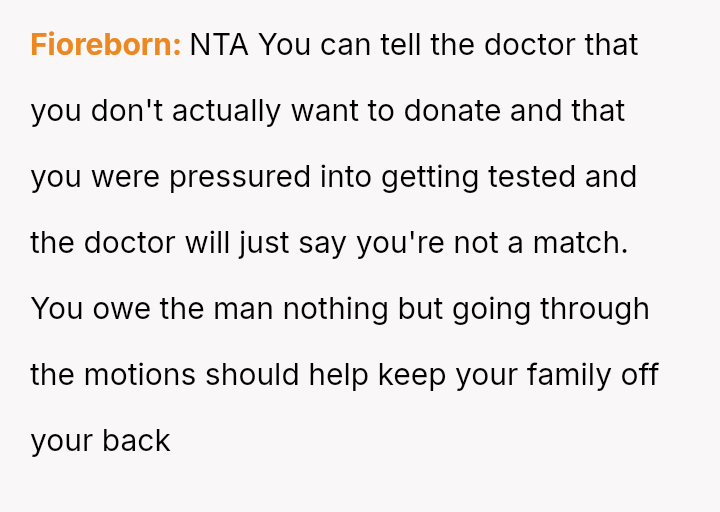Click the word "man" in the comment
This screenshot has height=512, width=720.
pyautogui.click(x=242, y=309)
